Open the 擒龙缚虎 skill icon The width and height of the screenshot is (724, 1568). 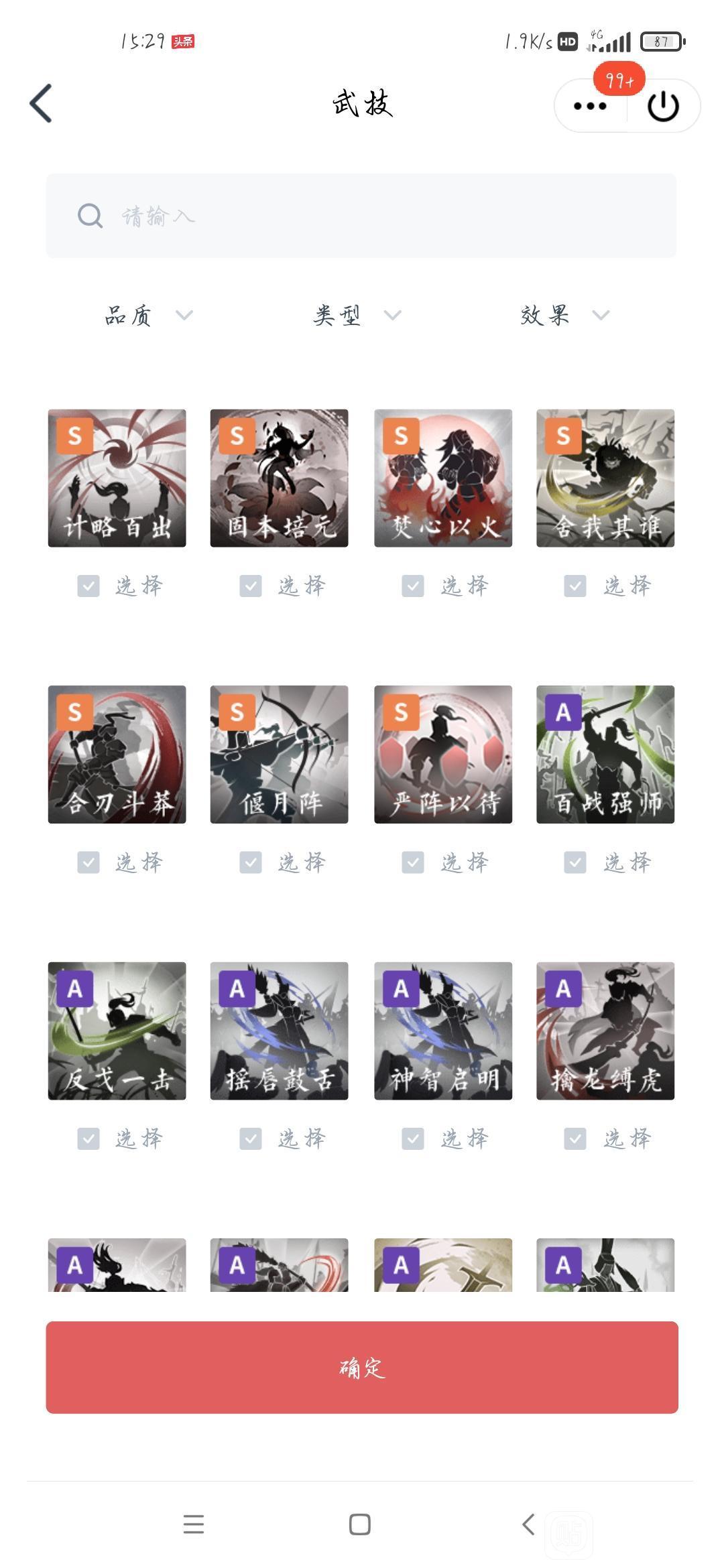(x=605, y=1031)
